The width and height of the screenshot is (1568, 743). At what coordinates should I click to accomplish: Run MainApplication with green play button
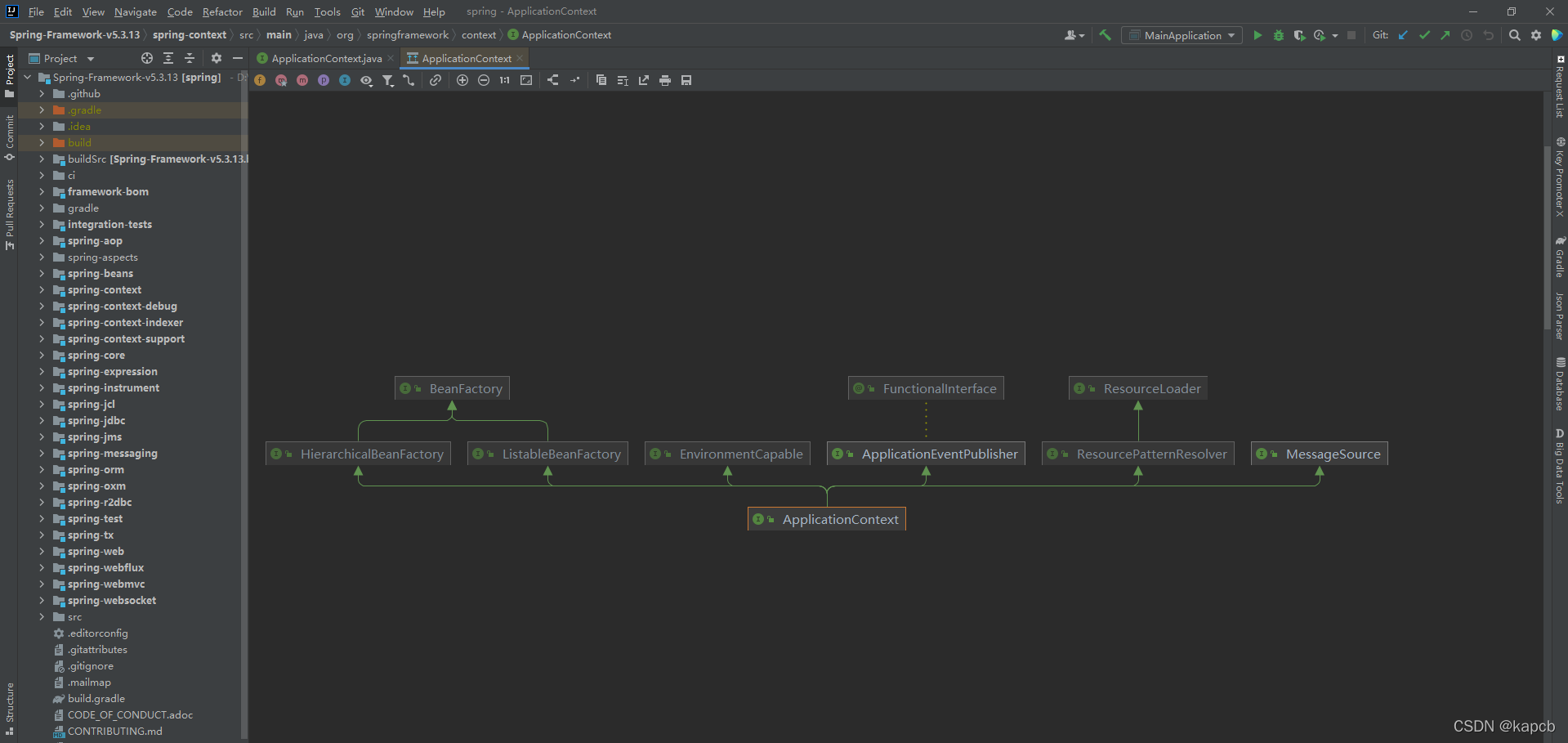(x=1258, y=35)
